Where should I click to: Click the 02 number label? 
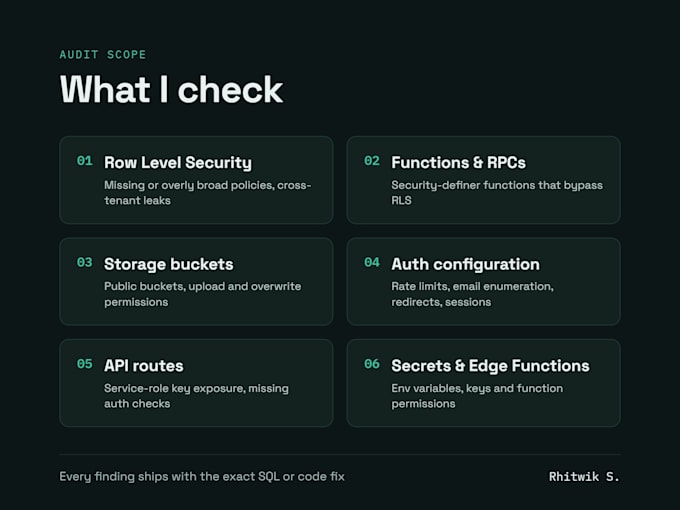tap(372, 161)
